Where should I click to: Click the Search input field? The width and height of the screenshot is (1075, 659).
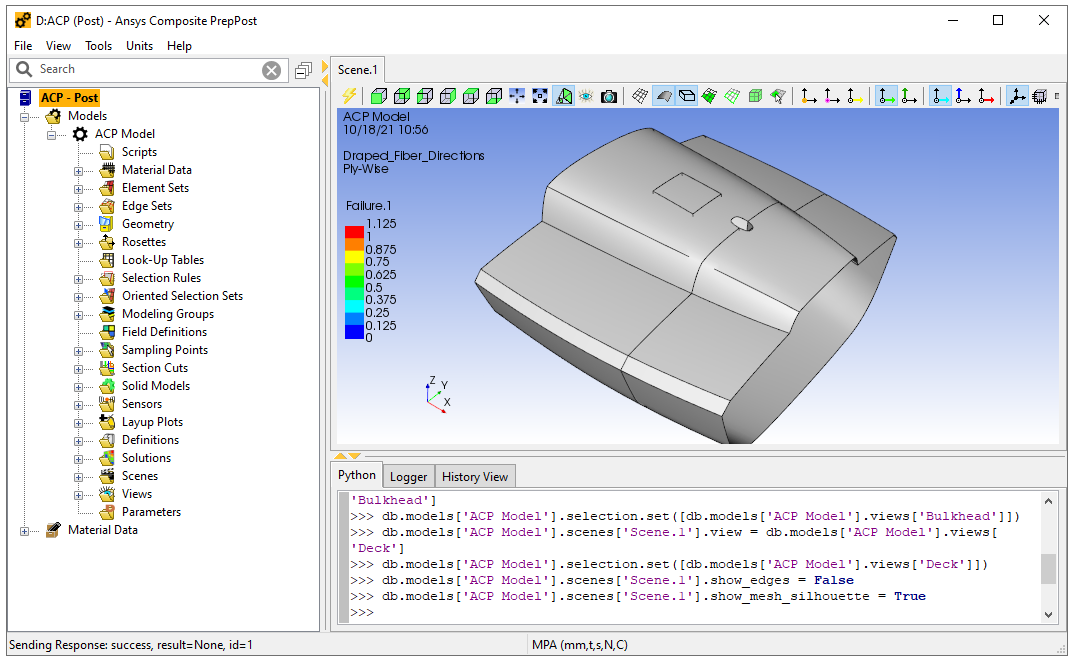coord(149,69)
